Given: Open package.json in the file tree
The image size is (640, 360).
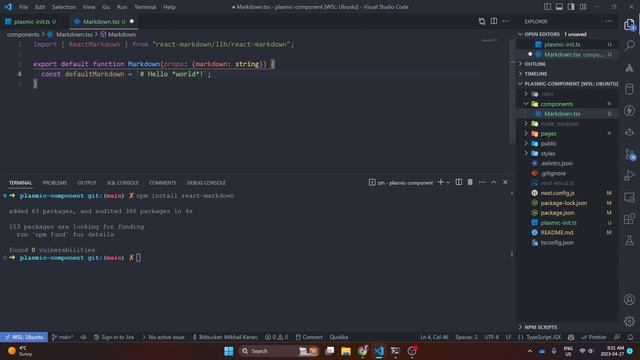Looking at the screenshot, I should 567,213.
